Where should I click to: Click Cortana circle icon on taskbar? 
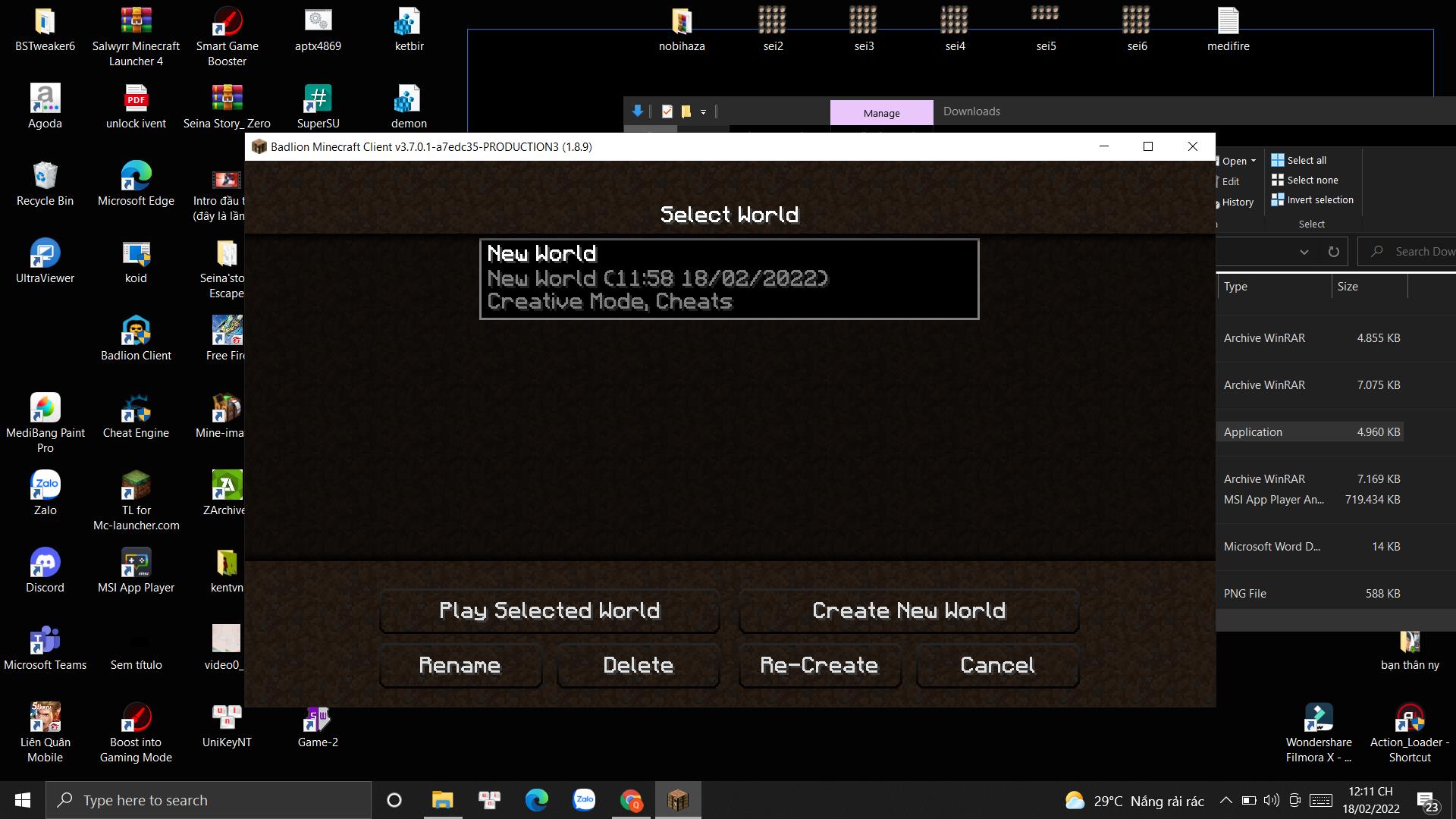394,800
